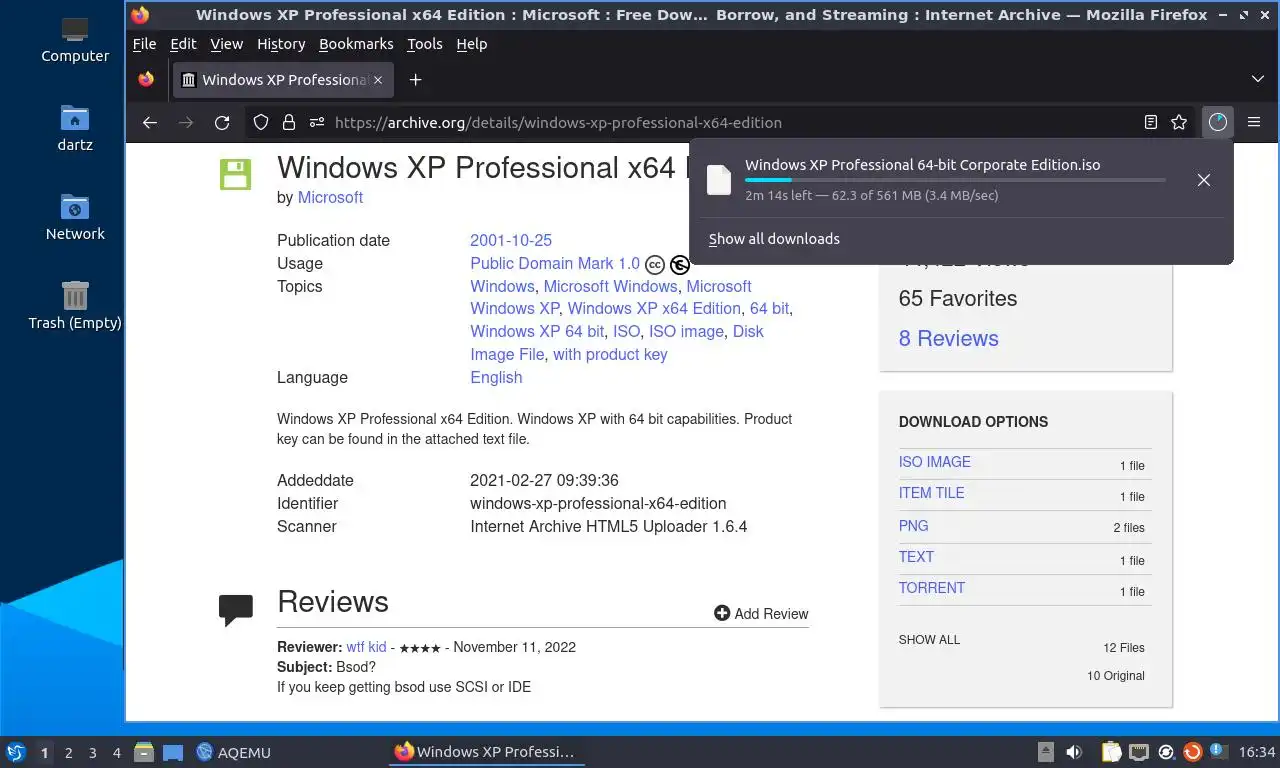The image size is (1280, 768).
Task: Click the Add Review link
Action: [x=761, y=614]
